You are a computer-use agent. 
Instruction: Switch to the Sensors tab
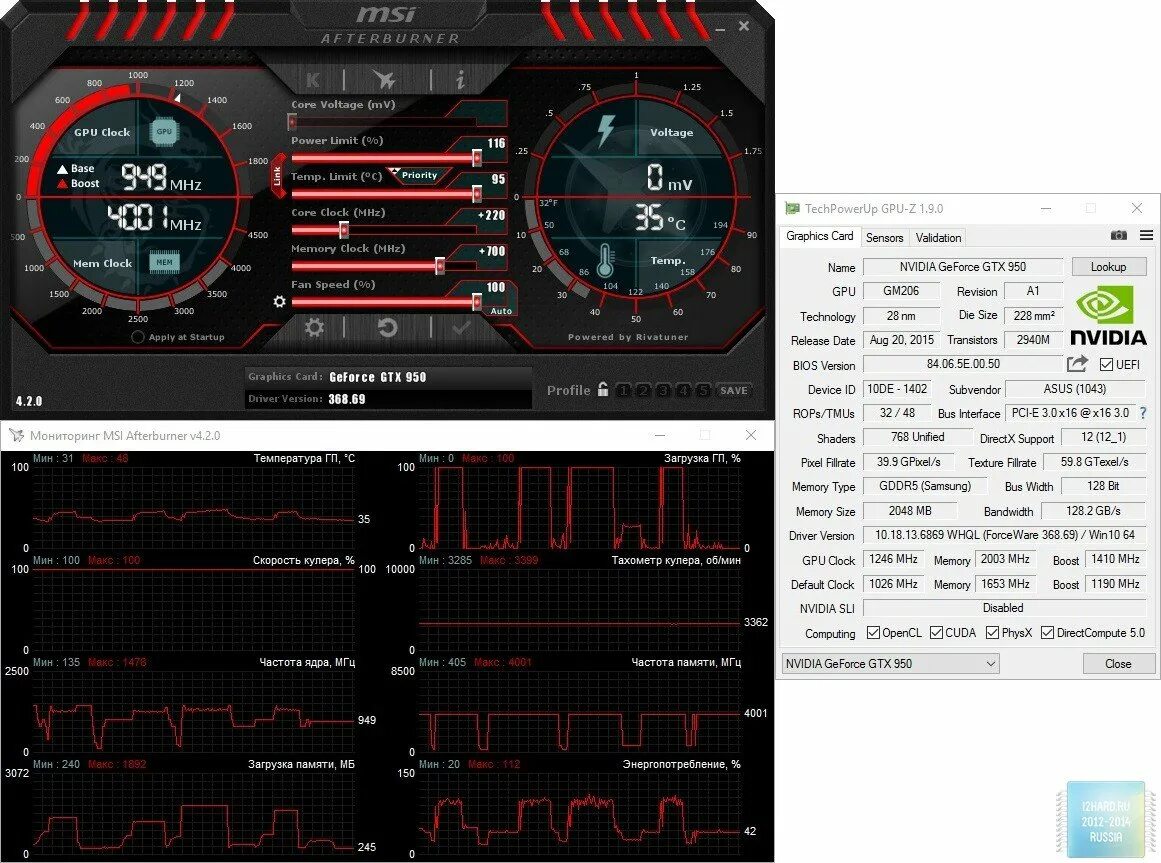884,238
